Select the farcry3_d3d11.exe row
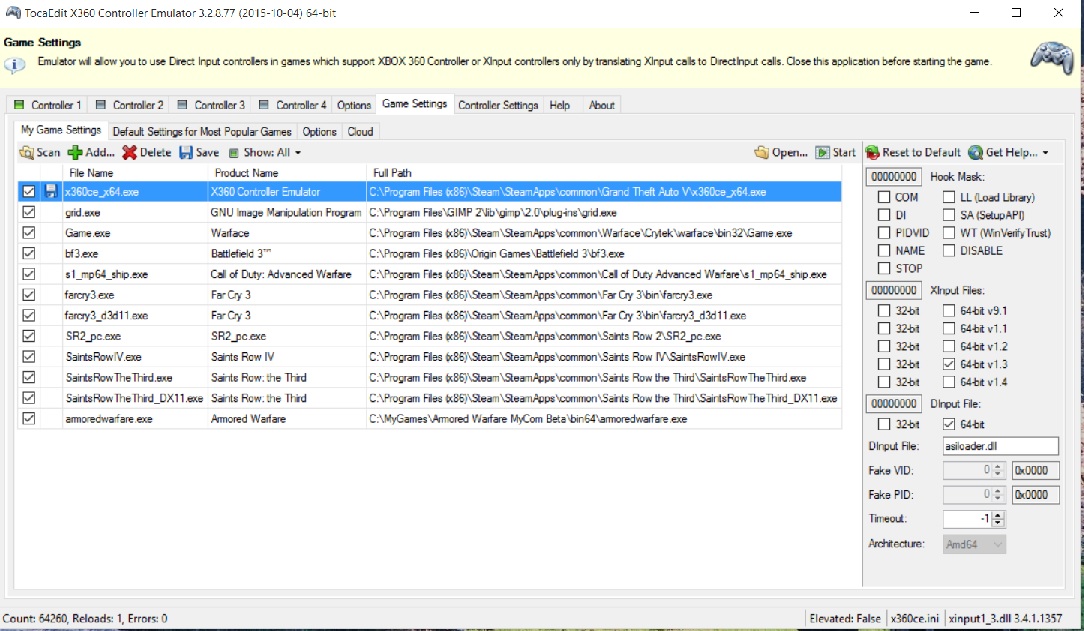1084x631 pixels. pos(429,315)
